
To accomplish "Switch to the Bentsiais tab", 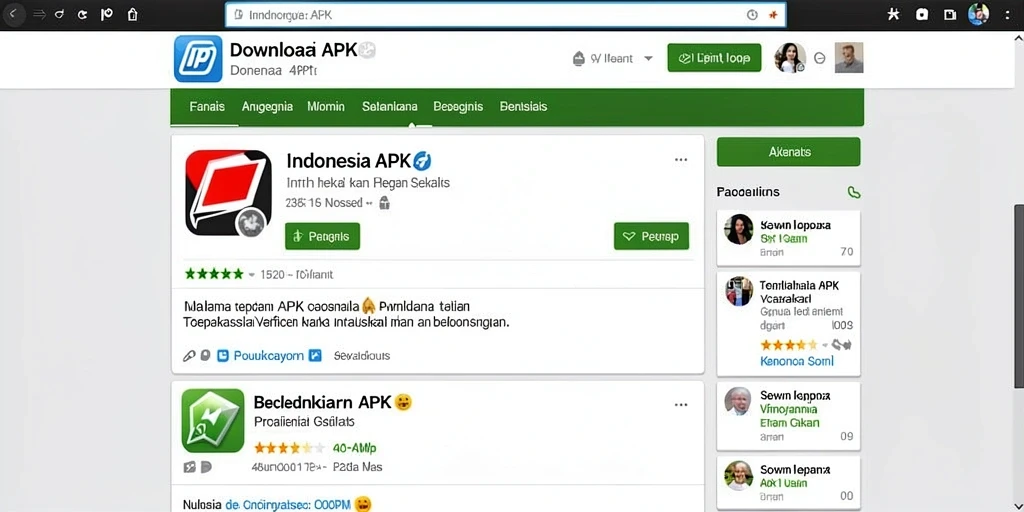I will coord(523,106).
